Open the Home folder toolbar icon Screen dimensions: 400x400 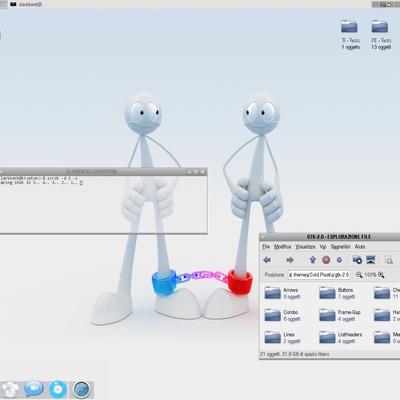click(357, 260)
